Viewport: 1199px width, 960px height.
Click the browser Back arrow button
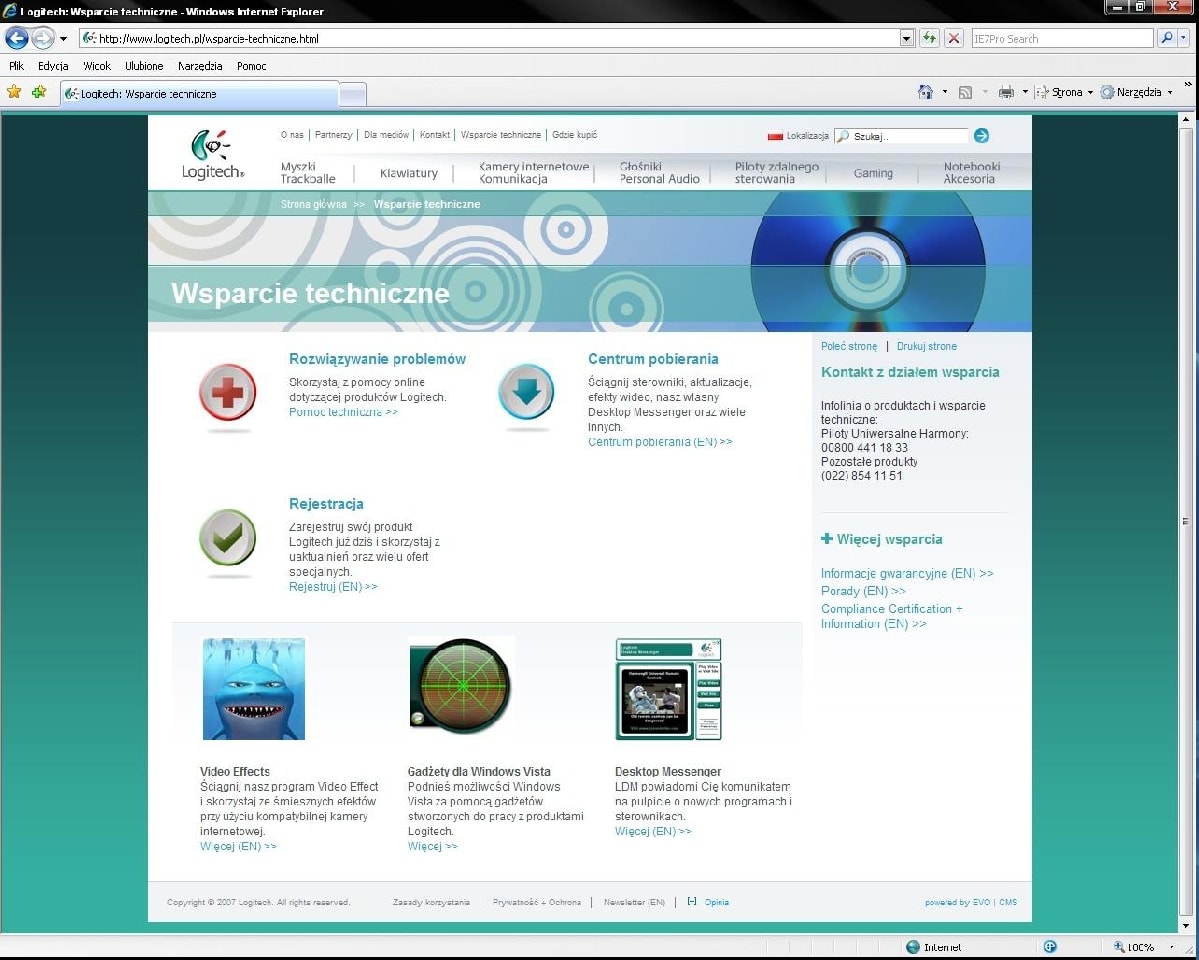(17, 37)
